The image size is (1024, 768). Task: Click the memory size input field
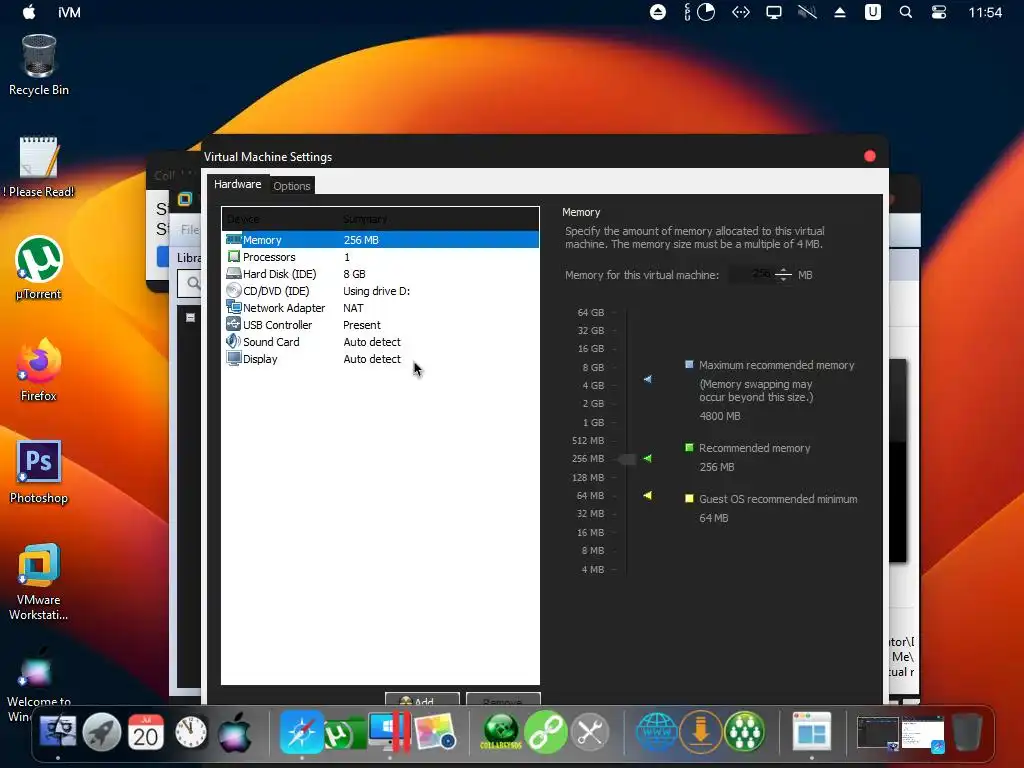pos(750,274)
